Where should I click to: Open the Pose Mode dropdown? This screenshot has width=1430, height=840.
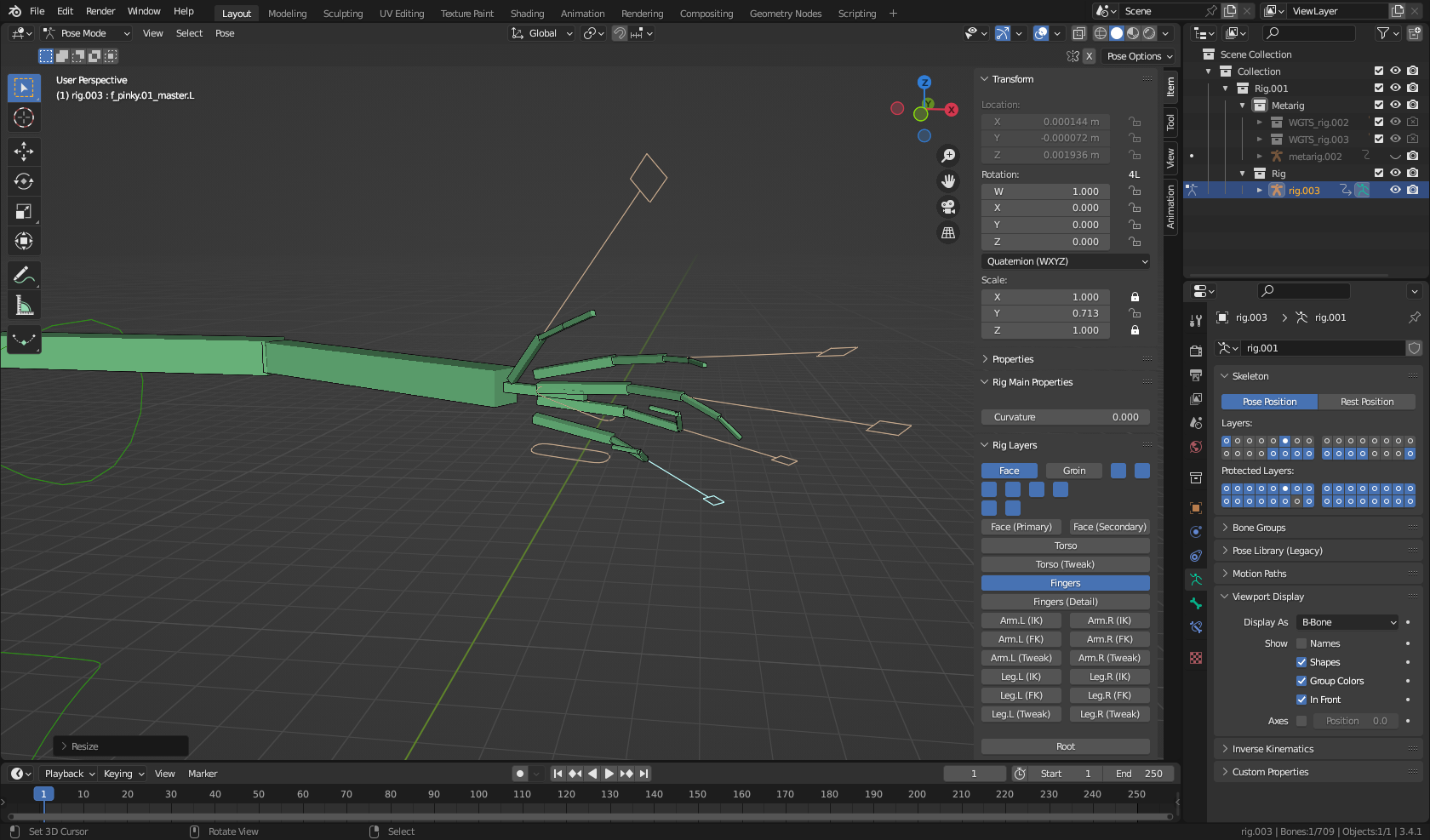pos(86,33)
